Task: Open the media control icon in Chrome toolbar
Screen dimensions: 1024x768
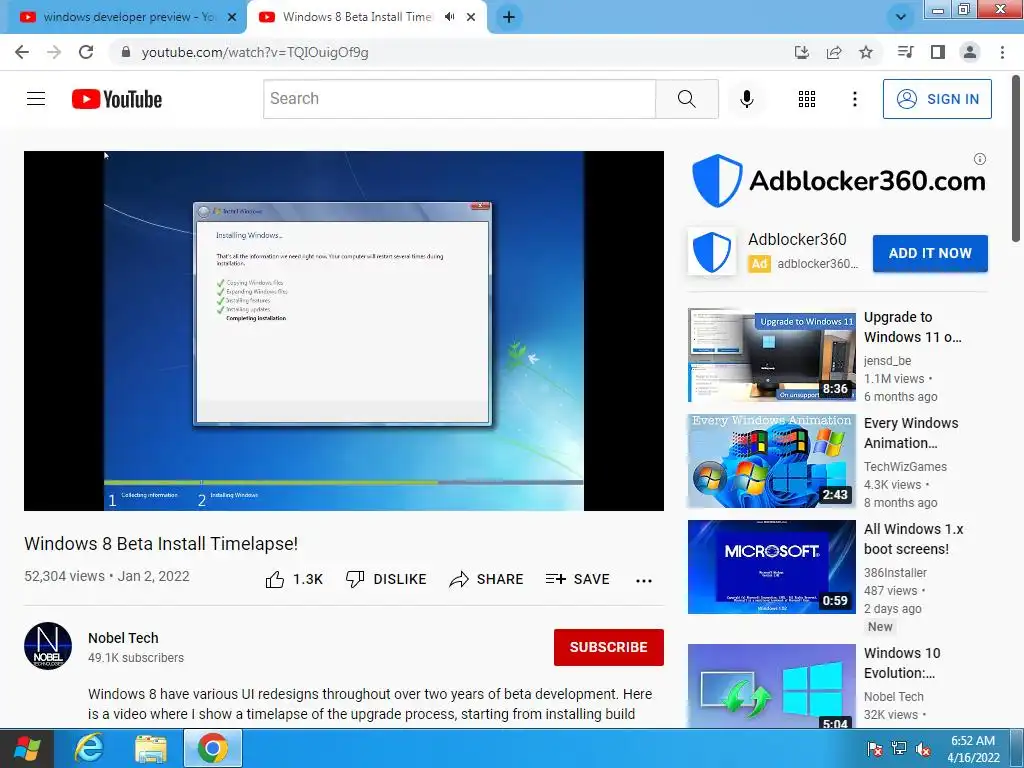Action: (905, 52)
